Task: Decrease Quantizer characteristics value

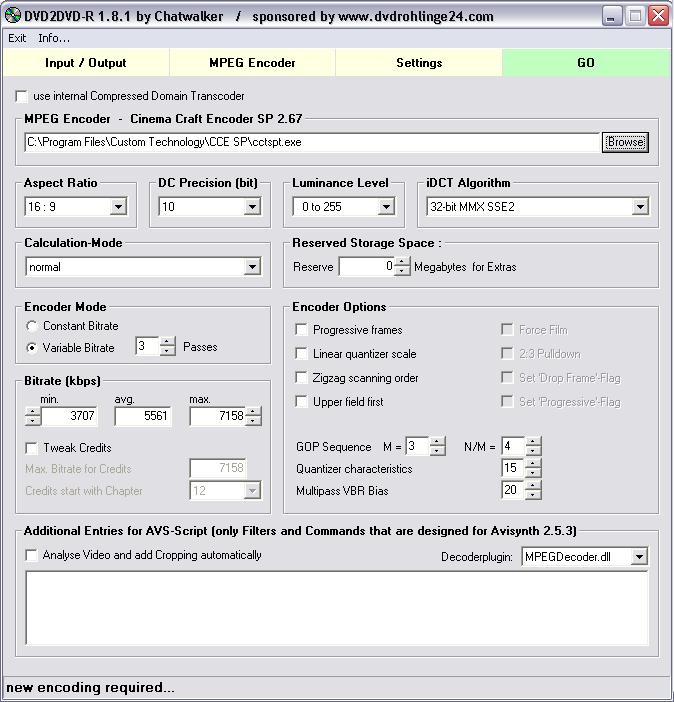Action: pyautogui.click(x=533, y=473)
